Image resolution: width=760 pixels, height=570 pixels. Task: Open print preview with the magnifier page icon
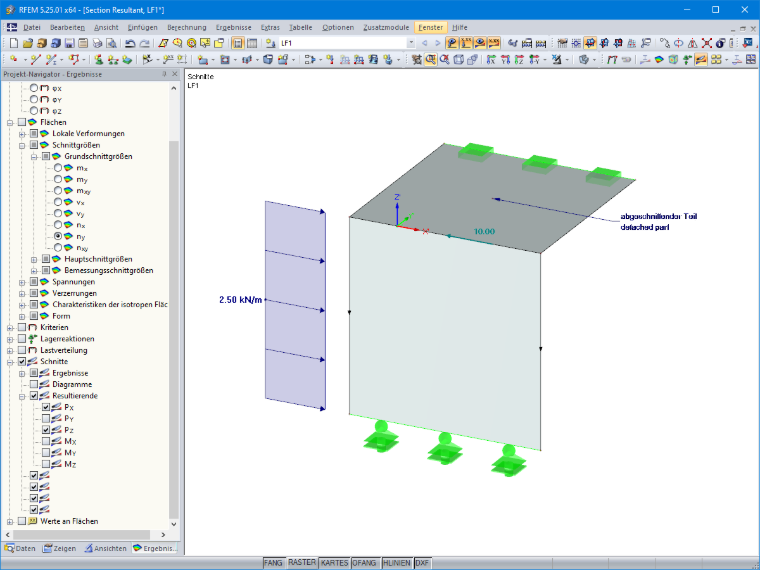[111, 43]
